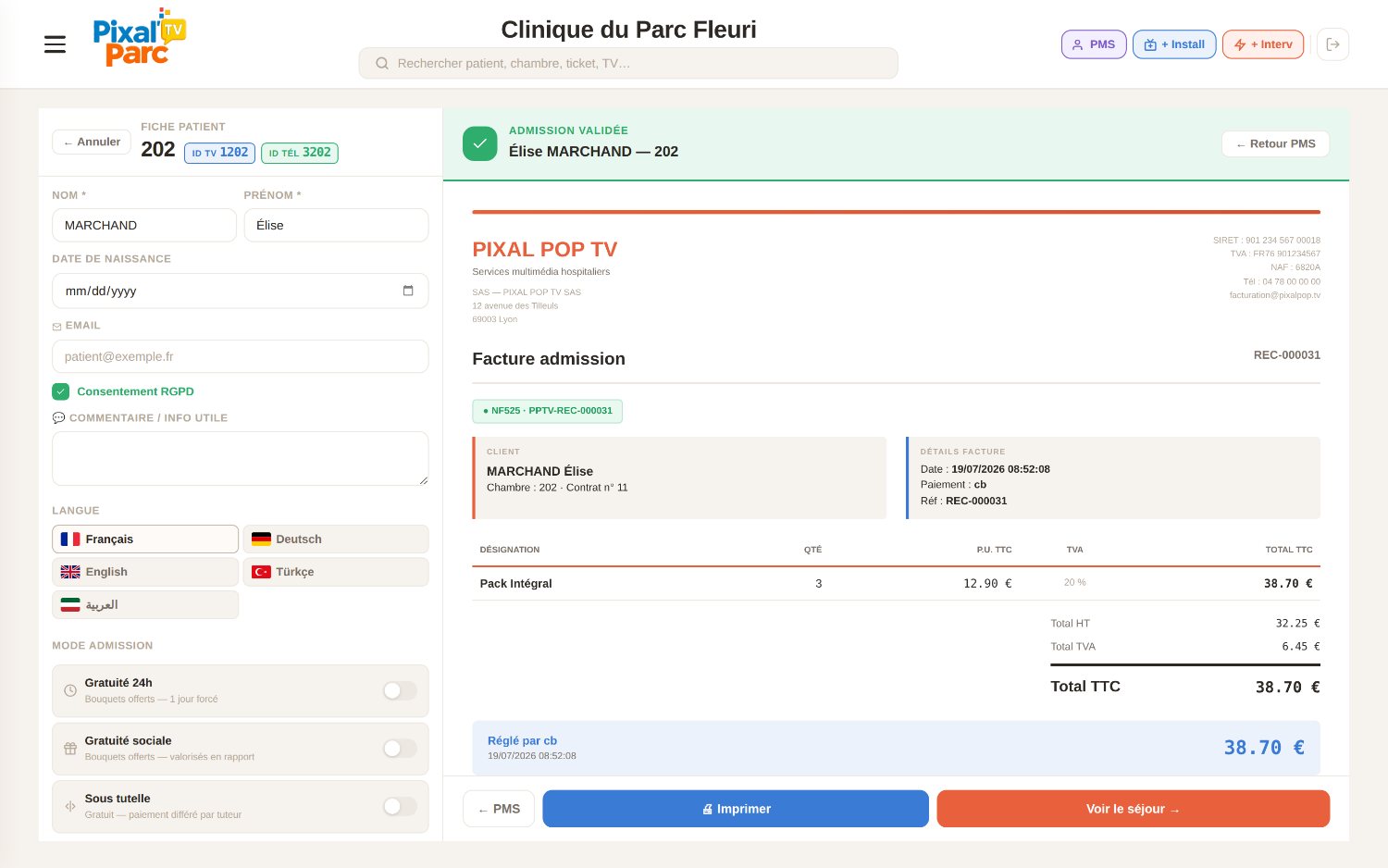
Task: Open the + Interv header item
Action: pos(1263,44)
